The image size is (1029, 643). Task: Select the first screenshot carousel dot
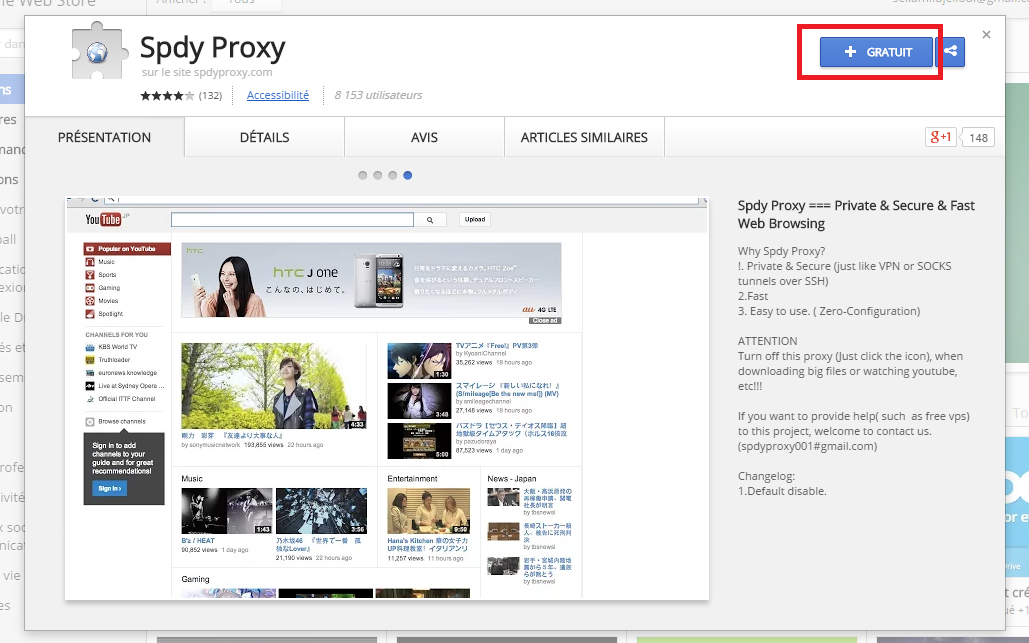pos(362,175)
